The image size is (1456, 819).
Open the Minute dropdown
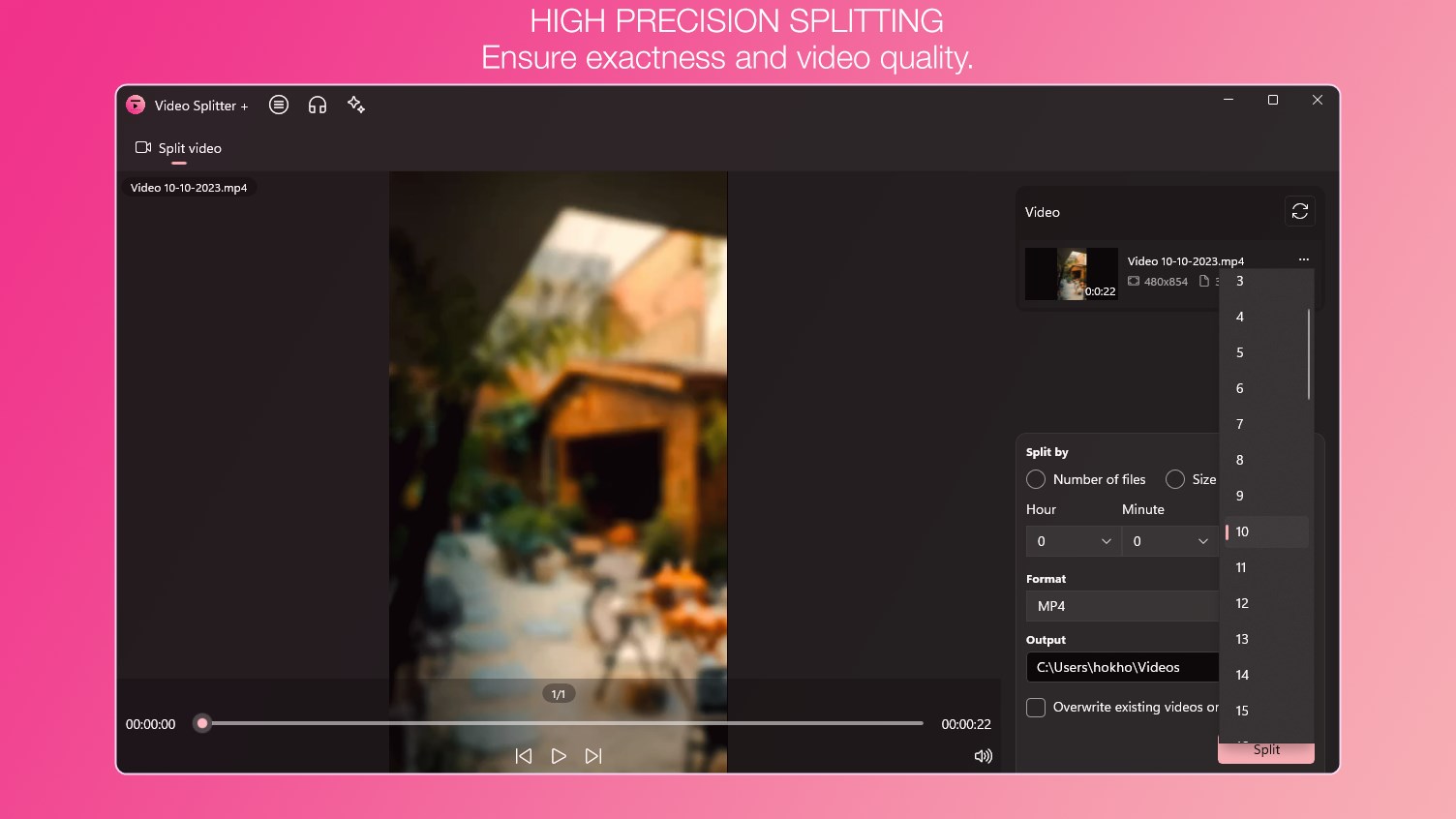[x=1169, y=541]
